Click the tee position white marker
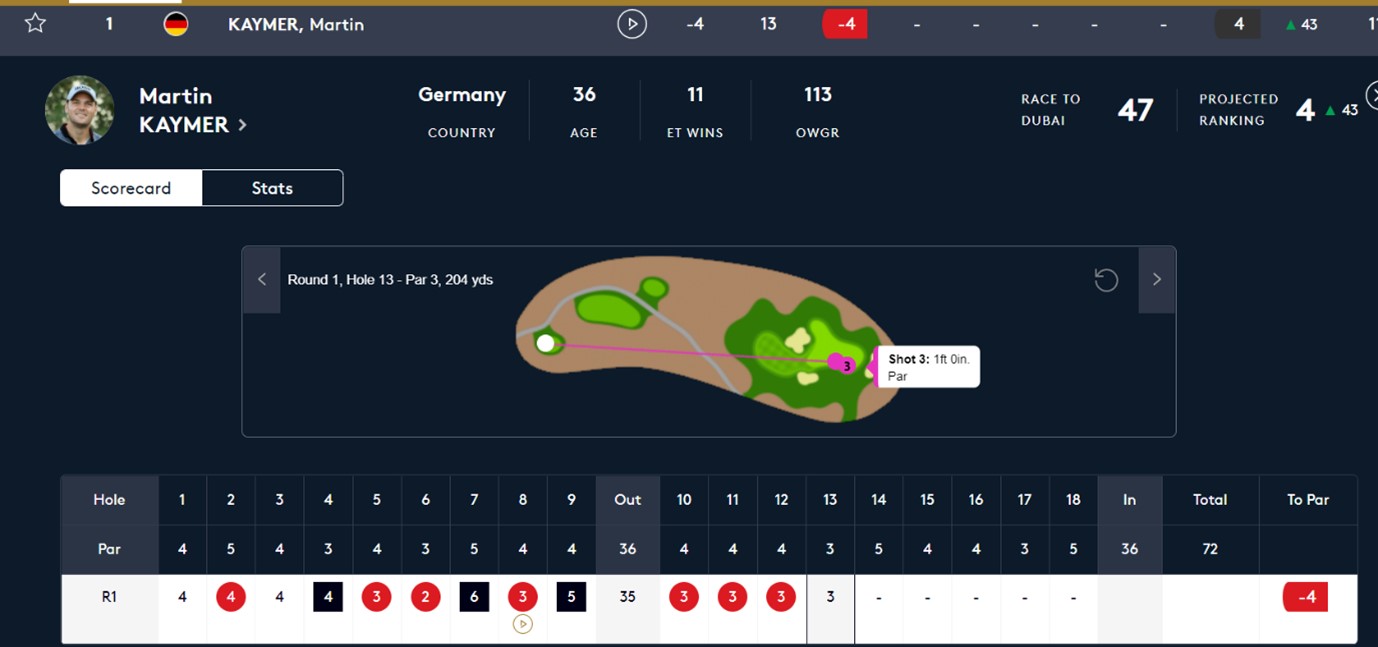 (545, 344)
